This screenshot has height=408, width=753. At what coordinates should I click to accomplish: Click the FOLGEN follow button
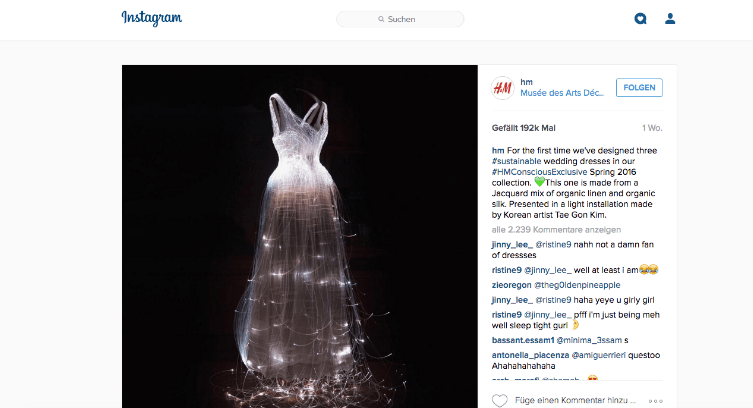click(x=639, y=87)
